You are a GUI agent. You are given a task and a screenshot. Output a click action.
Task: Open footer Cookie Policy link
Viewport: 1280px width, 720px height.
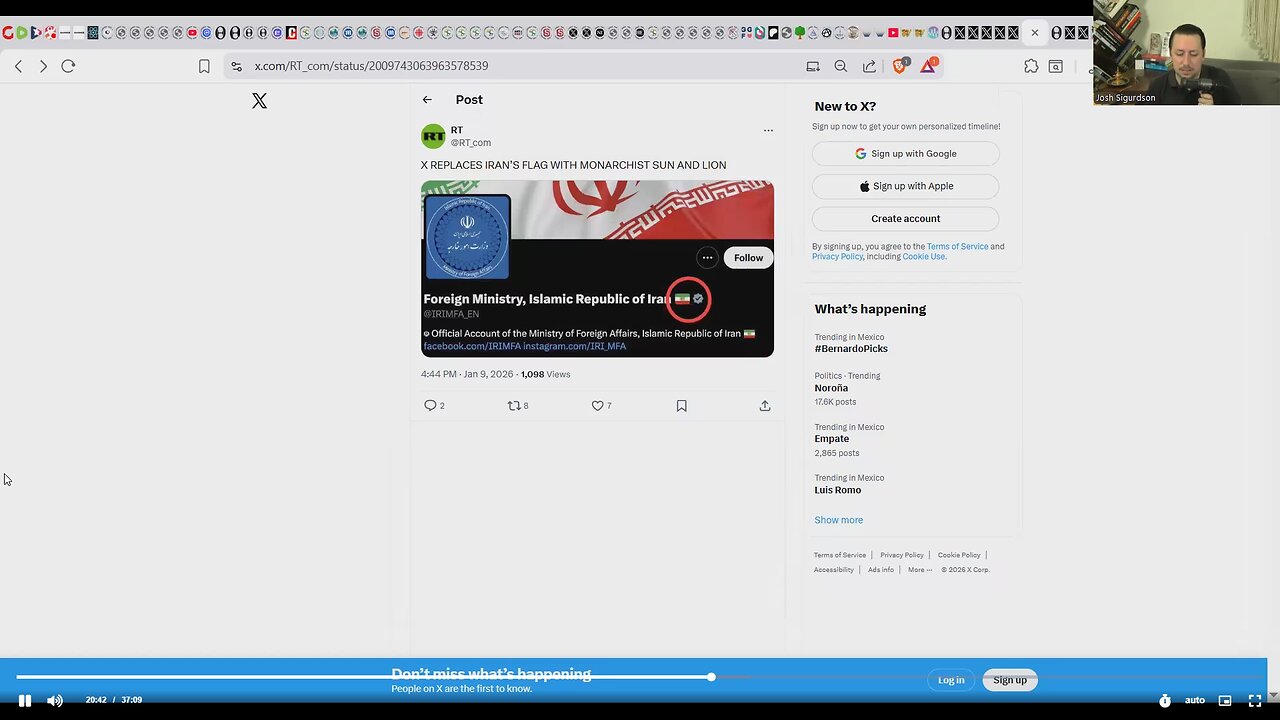[x=959, y=555]
